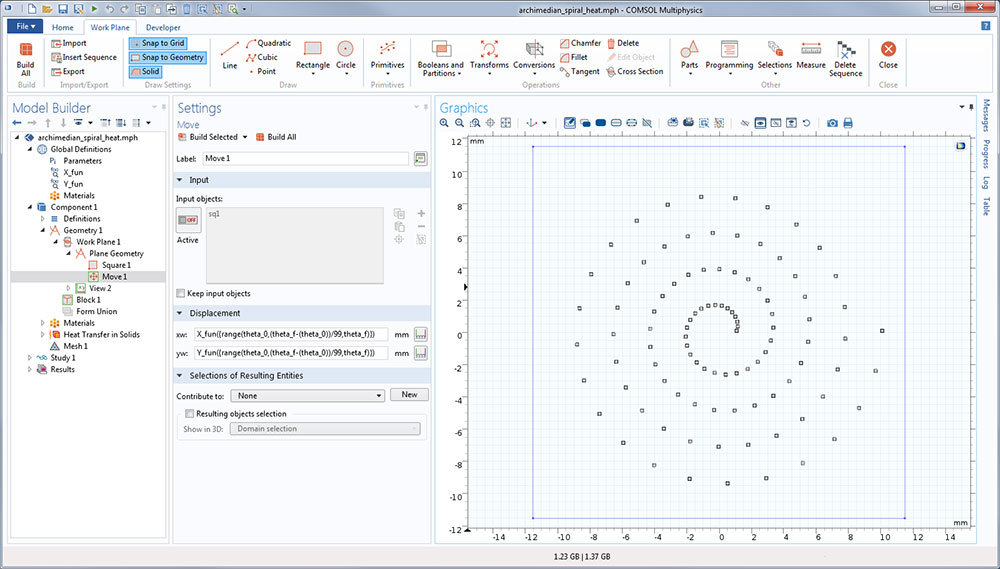Click the camera snapshot icon in Graphics
The width and height of the screenshot is (1000, 569).
(x=832, y=123)
